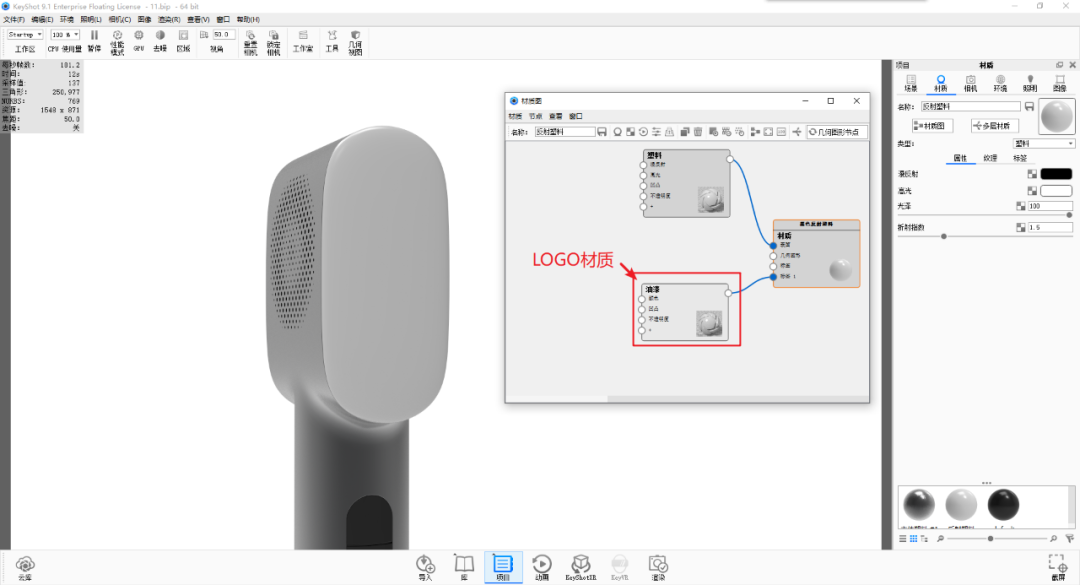Click texture icon next to 光泽
The height and width of the screenshot is (585, 1080).
(x=1021, y=206)
